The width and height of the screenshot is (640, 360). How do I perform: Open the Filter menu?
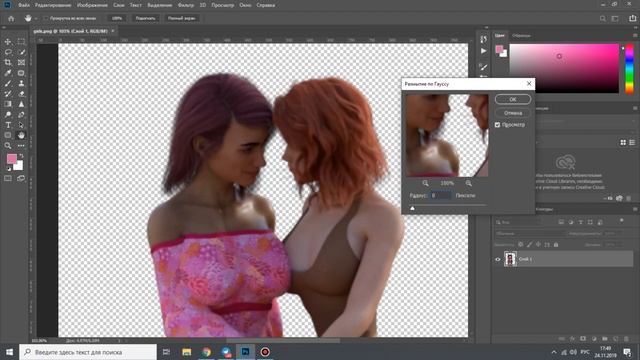tap(186, 5)
